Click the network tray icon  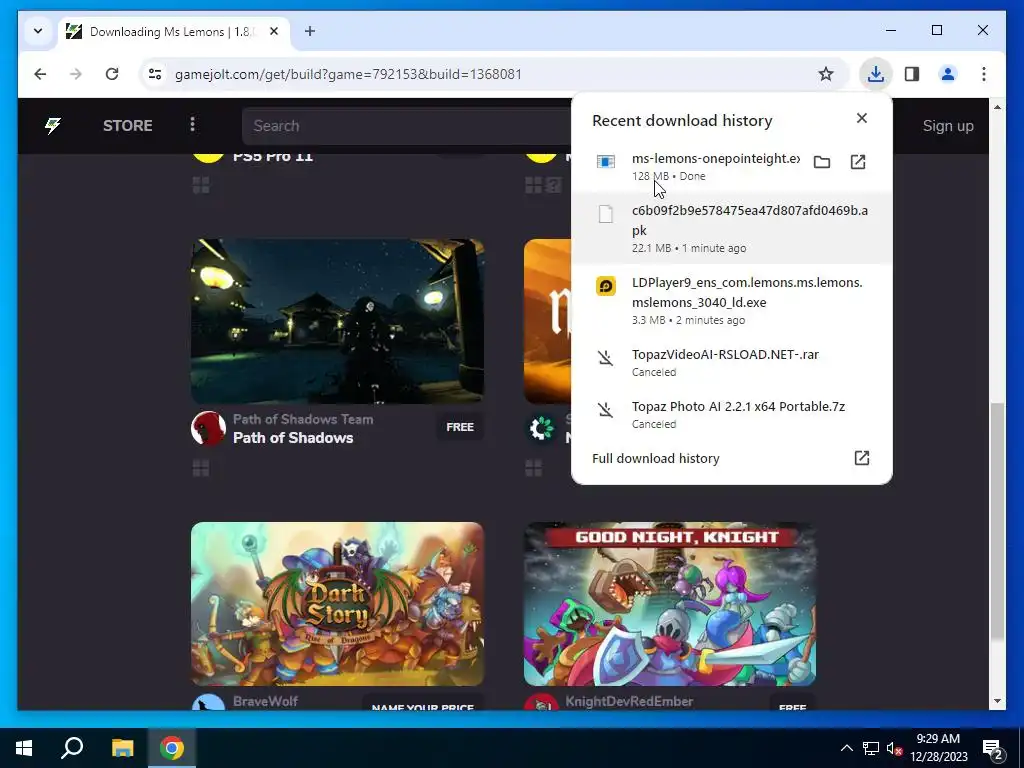[871, 748]
